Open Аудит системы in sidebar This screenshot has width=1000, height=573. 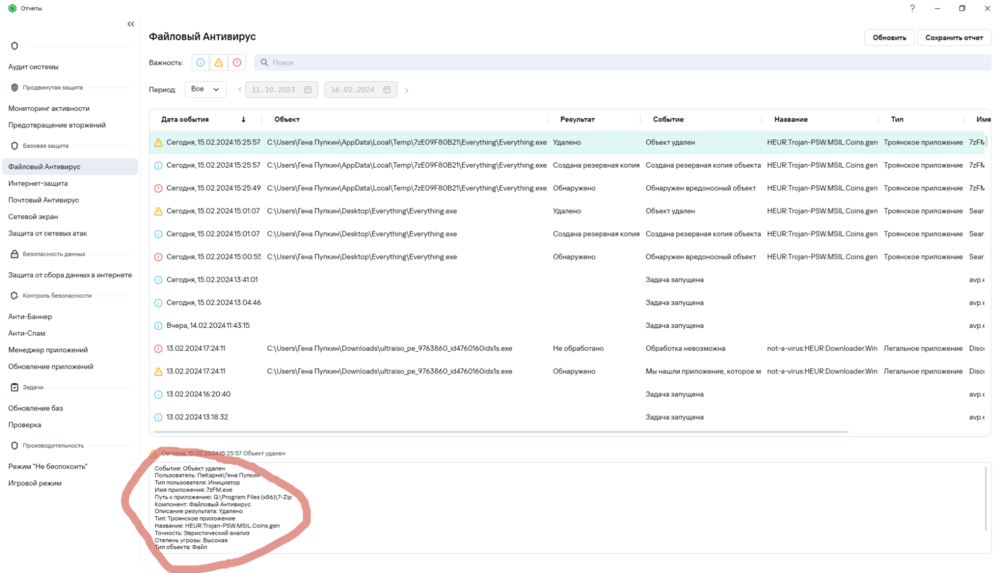coord(33,67)
